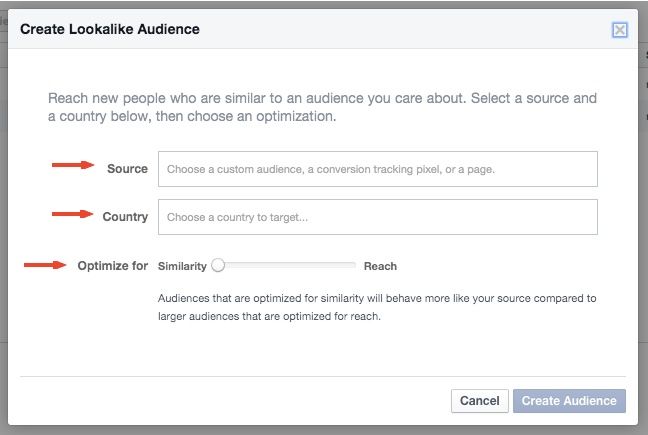
Task: Select the Source label
Action: (127, 169)
